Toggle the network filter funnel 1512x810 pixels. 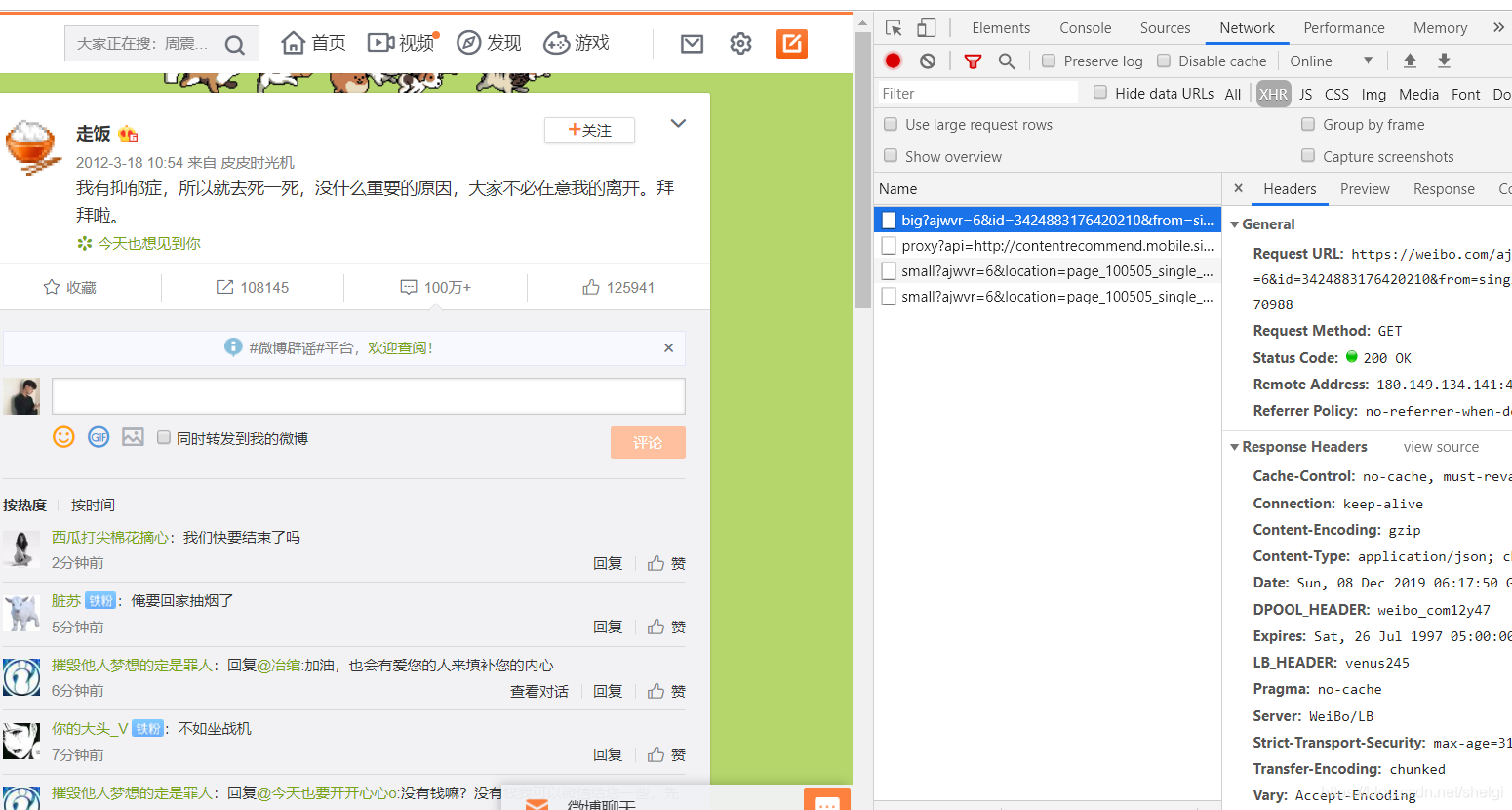973,61
